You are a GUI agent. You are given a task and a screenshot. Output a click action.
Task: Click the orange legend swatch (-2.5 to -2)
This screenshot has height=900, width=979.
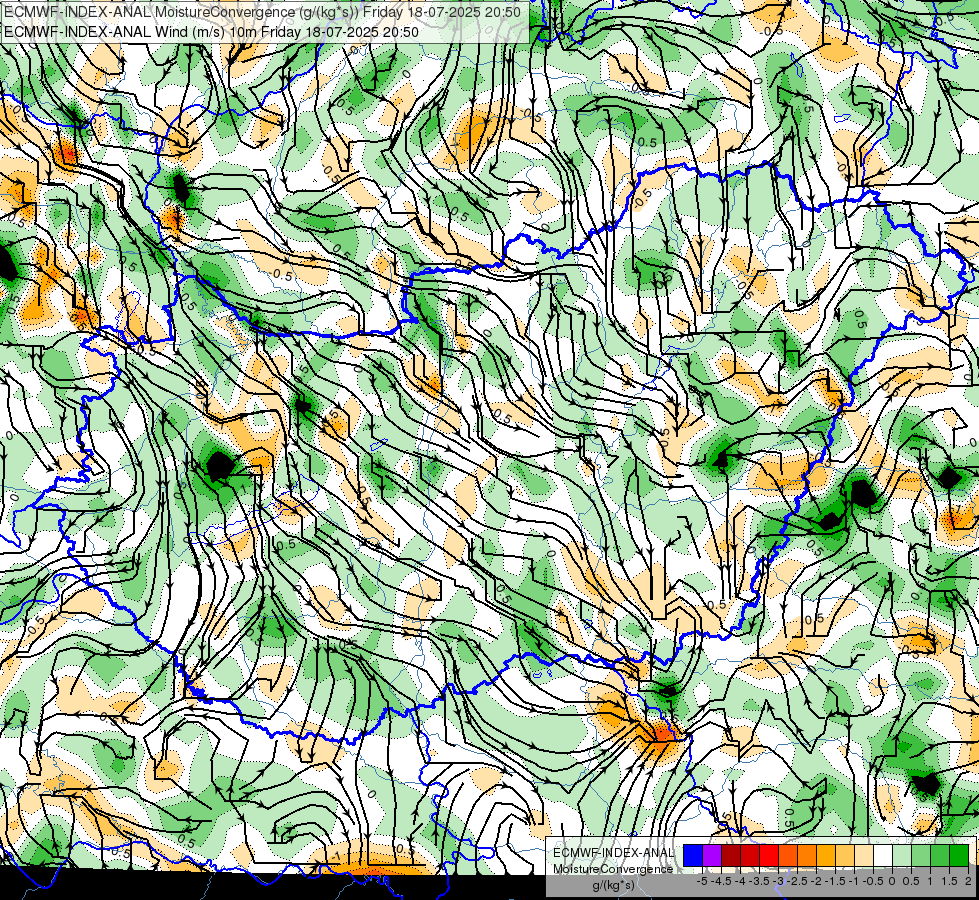[807, 856]
